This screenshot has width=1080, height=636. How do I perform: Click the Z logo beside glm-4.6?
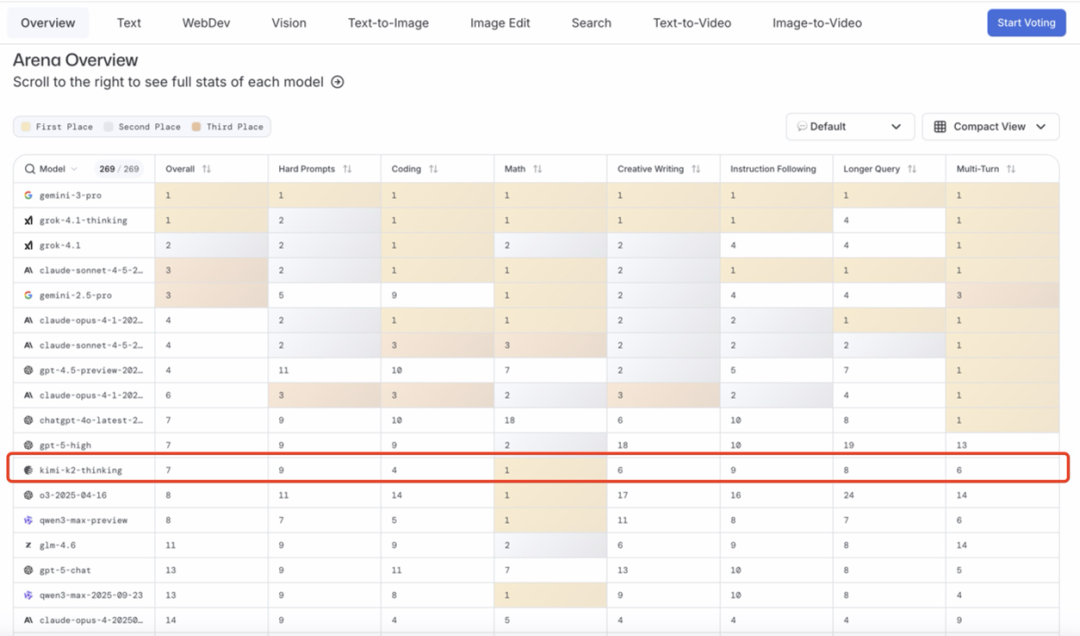click(28, 545)
